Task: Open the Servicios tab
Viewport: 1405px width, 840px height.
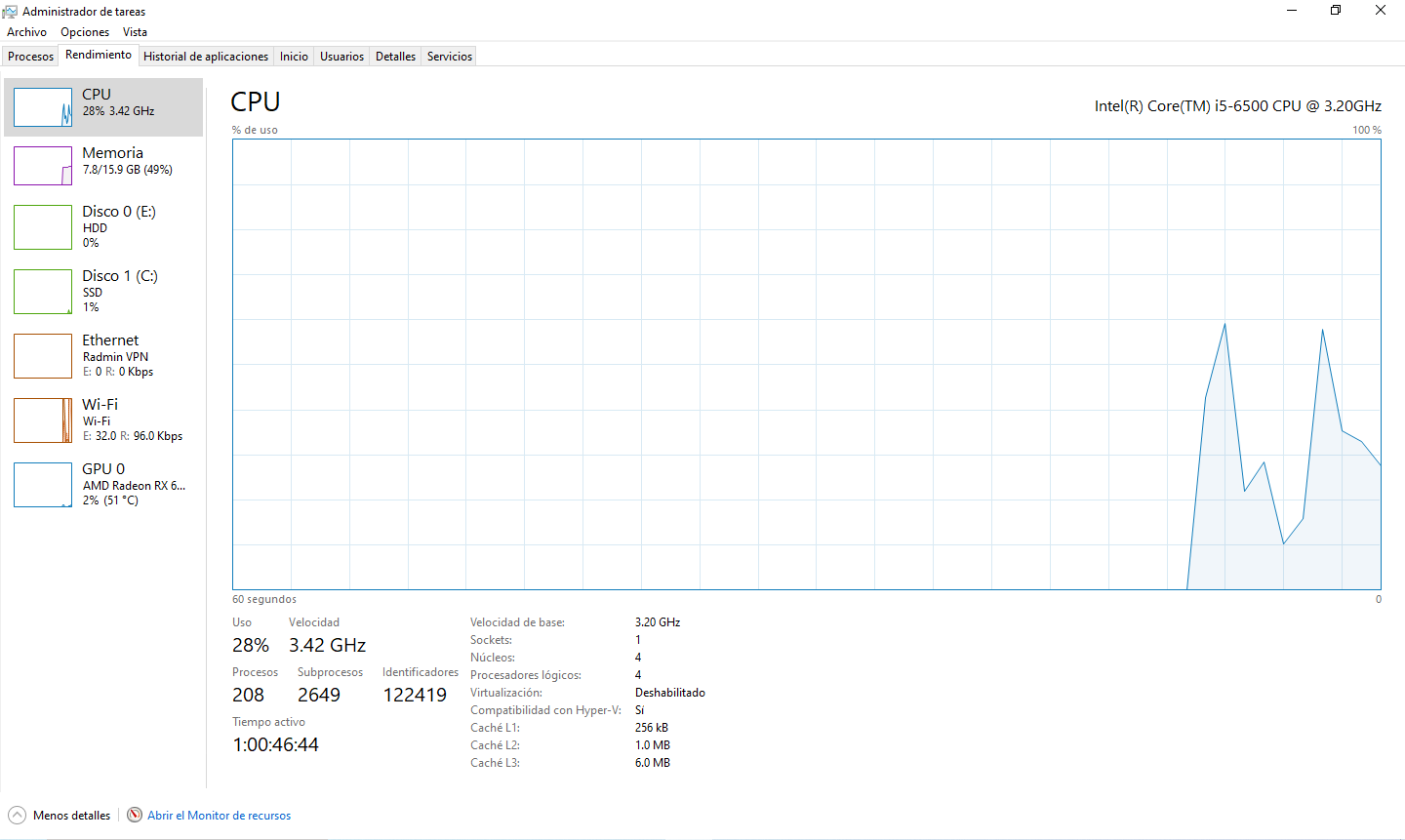Action: point(450,57)
